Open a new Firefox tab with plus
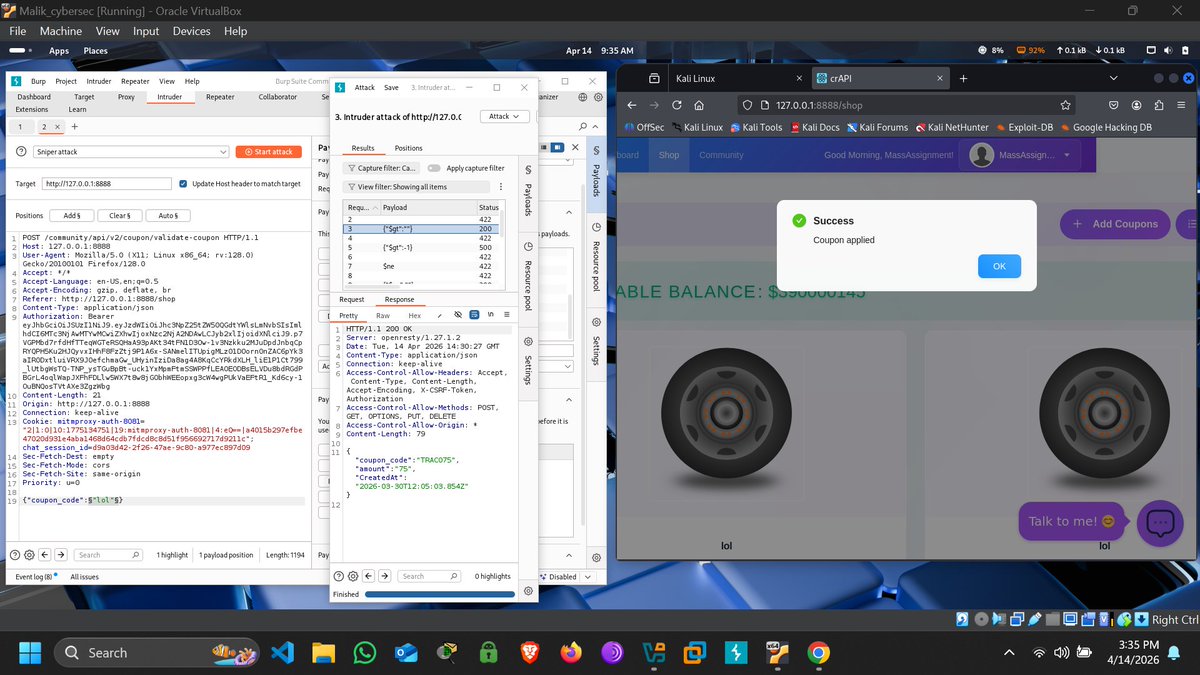Image resolution: width=1200 pixels, height=675 pixels. tap(963, 78)
